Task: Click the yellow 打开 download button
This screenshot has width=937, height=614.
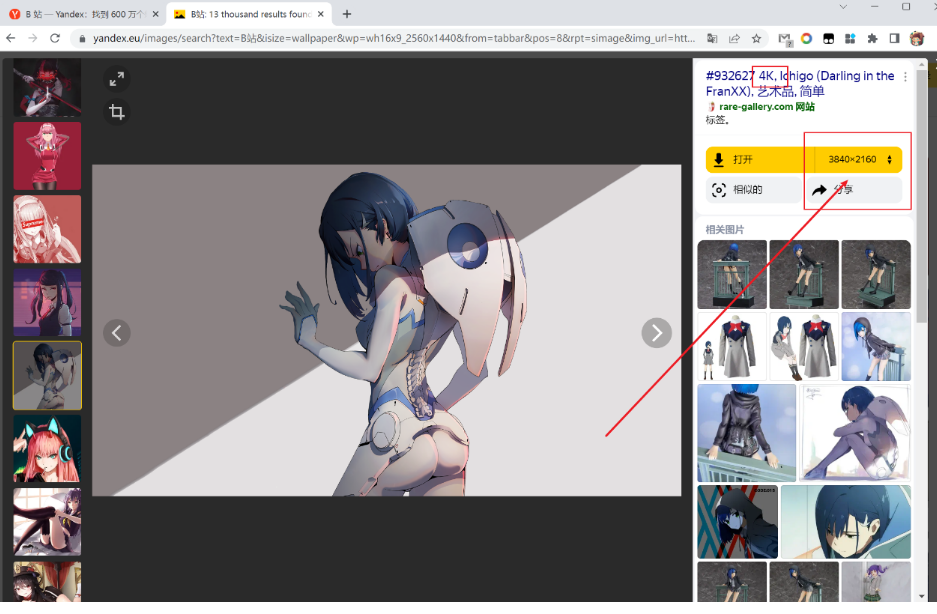Action: (760, 160)
